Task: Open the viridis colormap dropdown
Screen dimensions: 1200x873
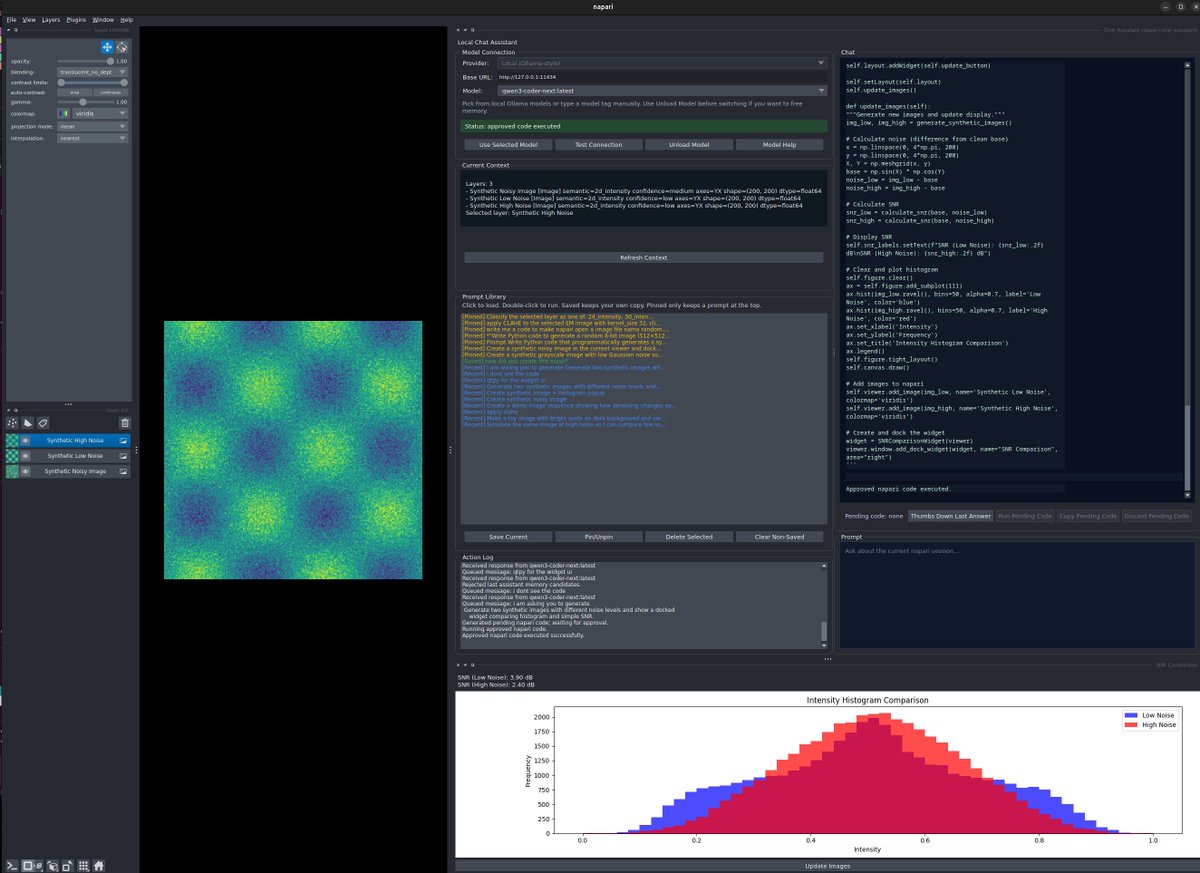Action: tap(100, 114)
